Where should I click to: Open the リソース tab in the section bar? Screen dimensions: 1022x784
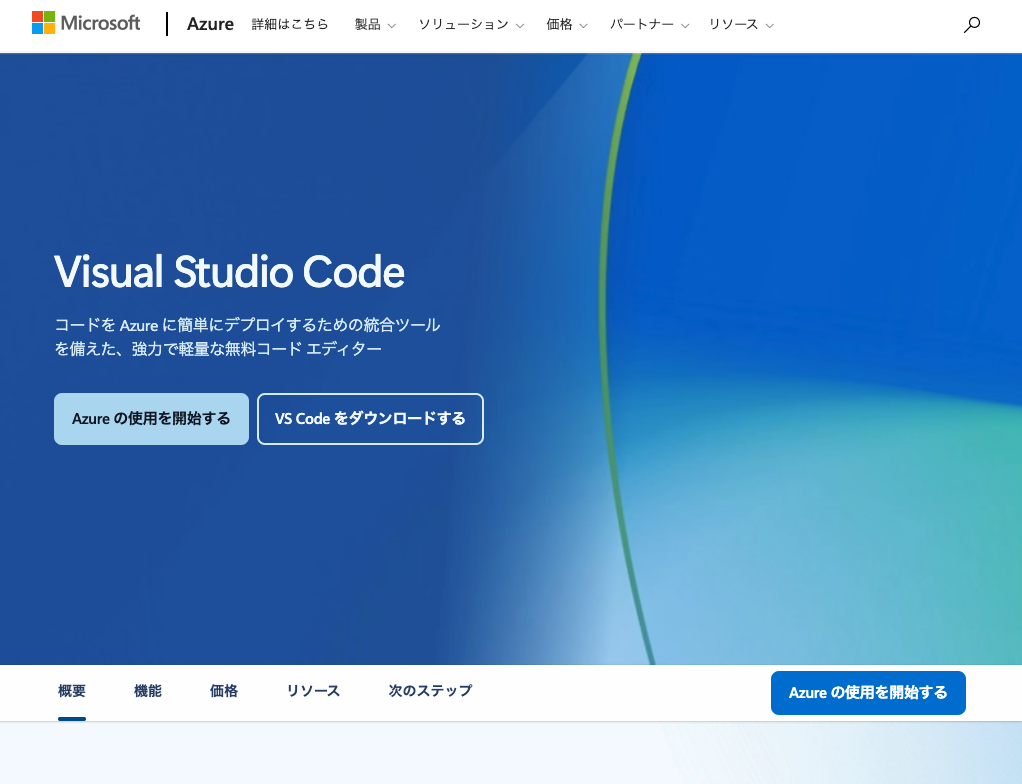click(313, 691)
